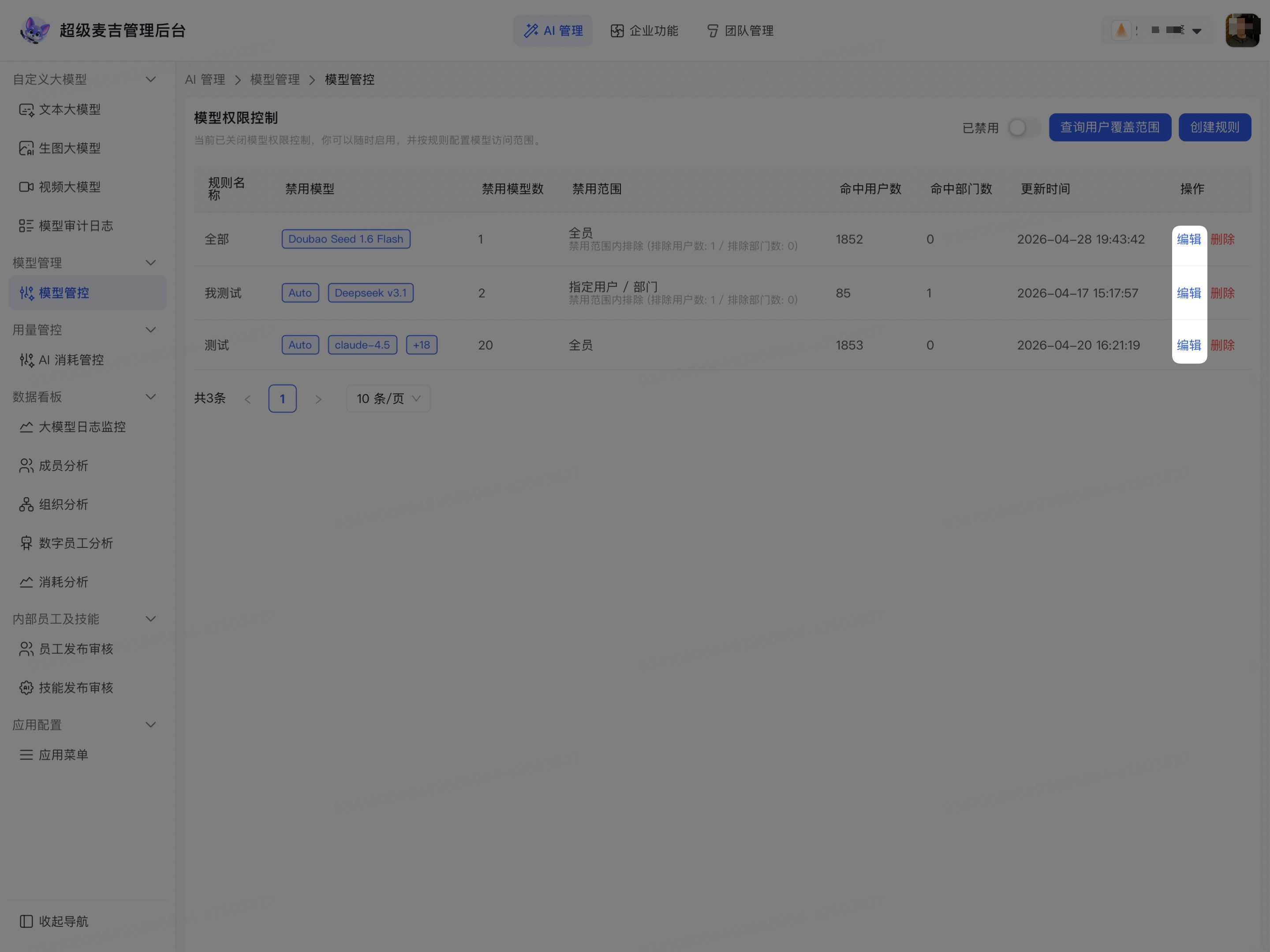Click the consumption analysis chart icon
The height and width of the screenshot is (952, 1270).
26,582
